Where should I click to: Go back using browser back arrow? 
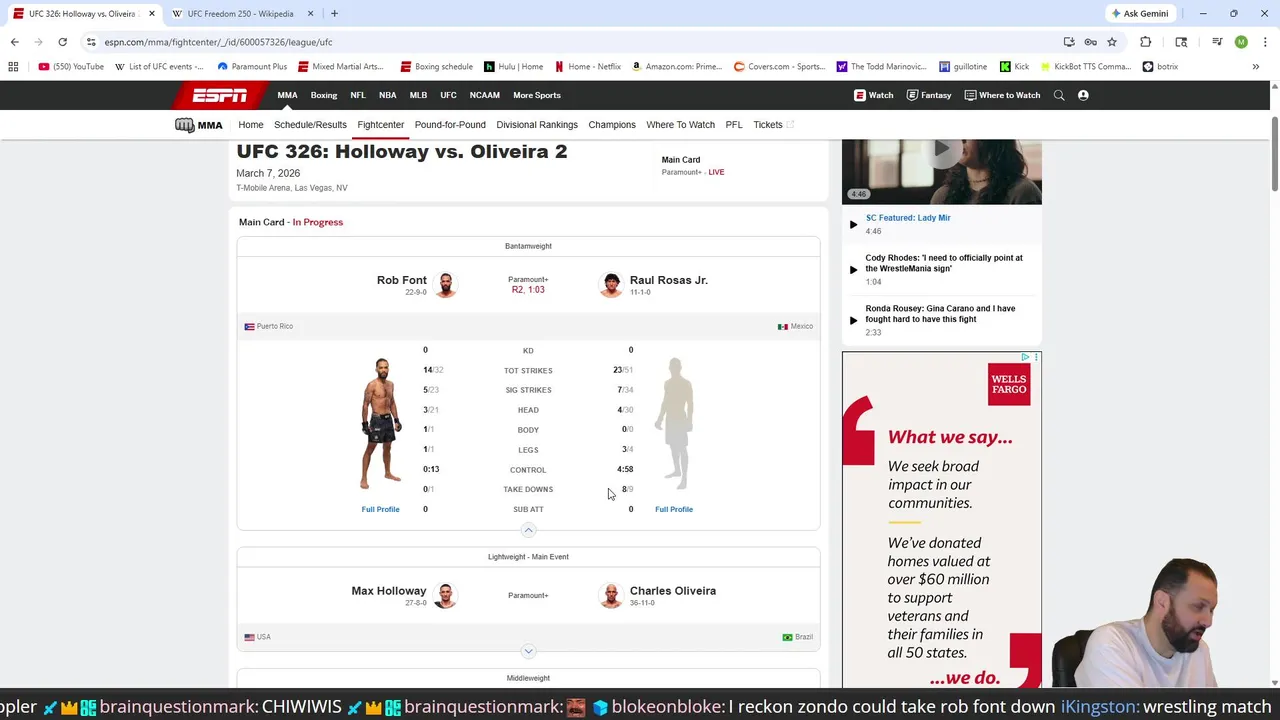point(14,42)
